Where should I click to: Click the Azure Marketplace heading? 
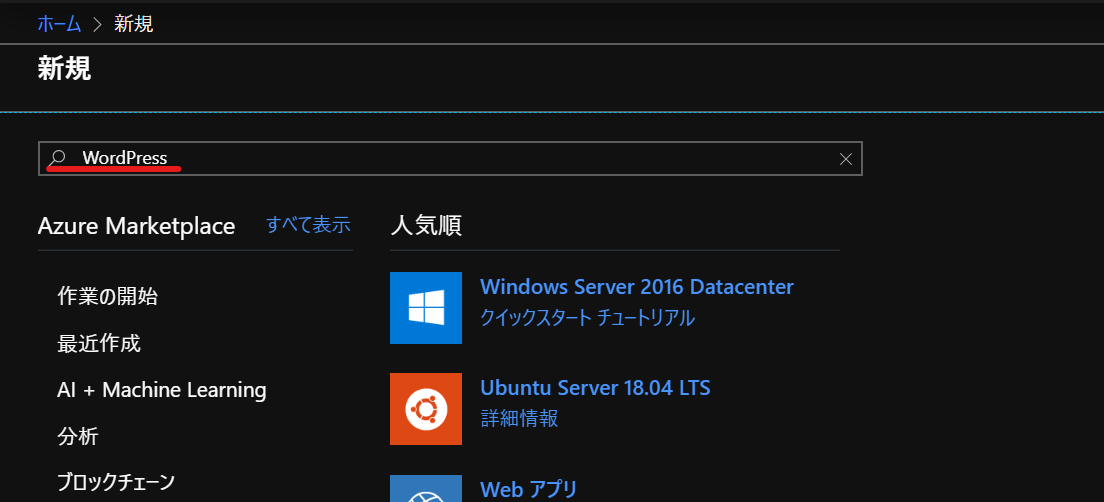[x=136, y=226]
